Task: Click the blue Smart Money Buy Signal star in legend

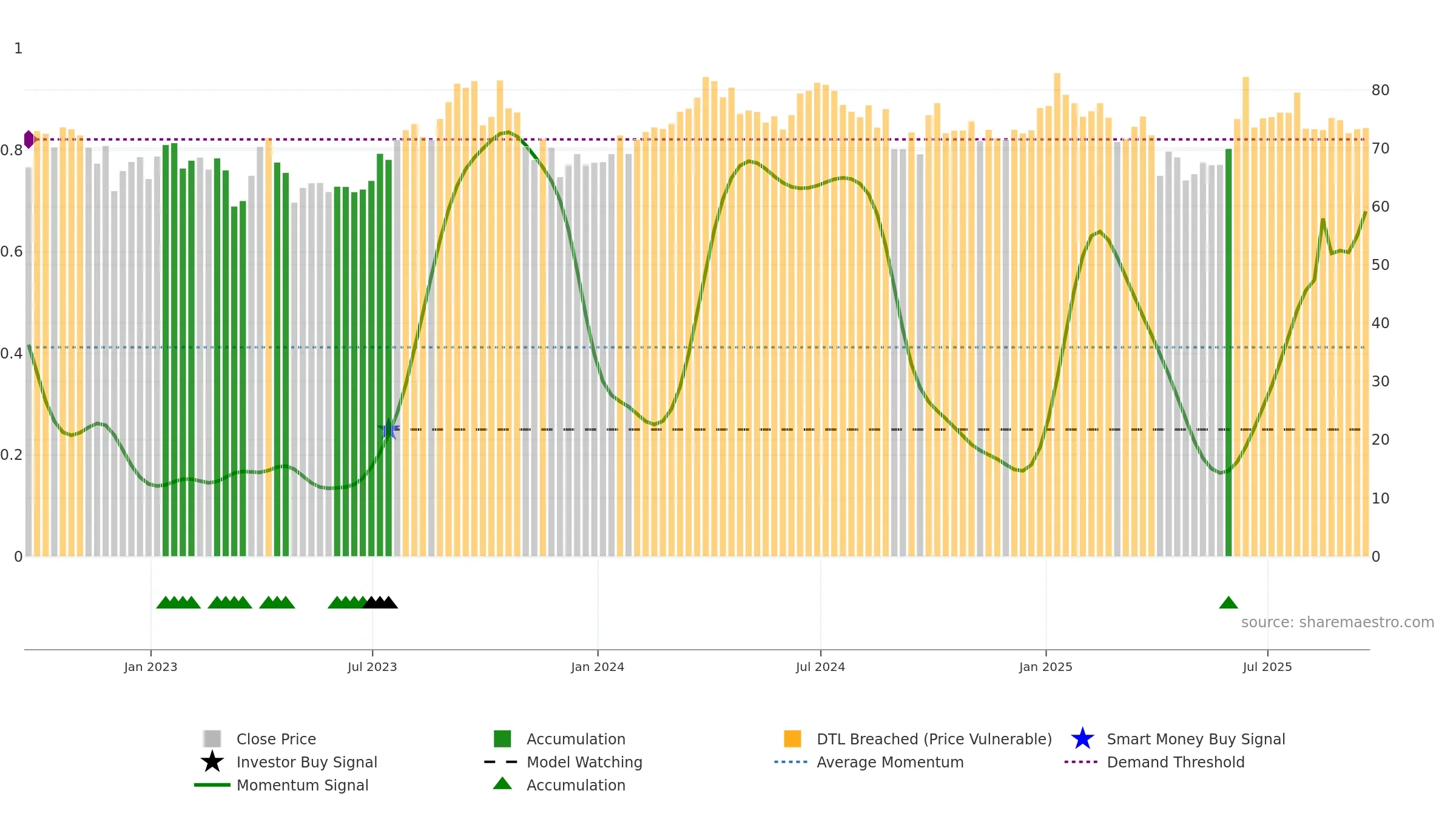Action: pyautogui.click(x=1082, y=739)
